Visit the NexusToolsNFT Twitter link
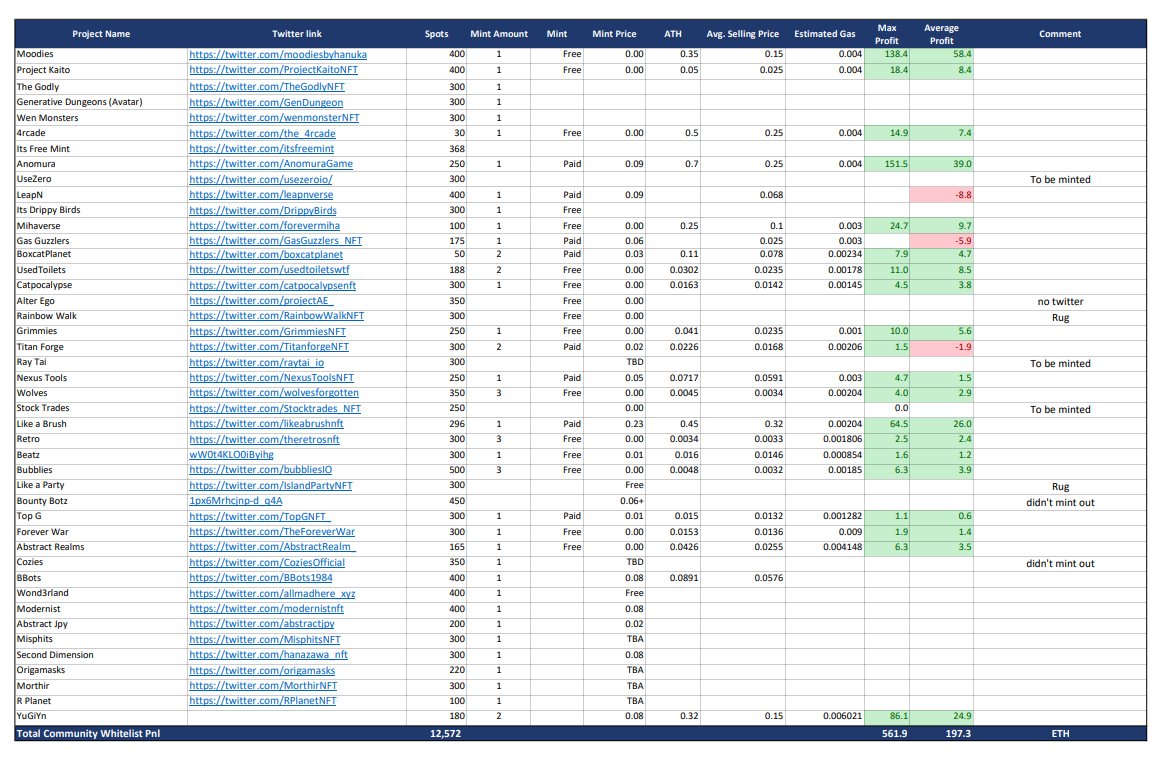Screen dimensions: 1158x762 click(x=272, y=378)
